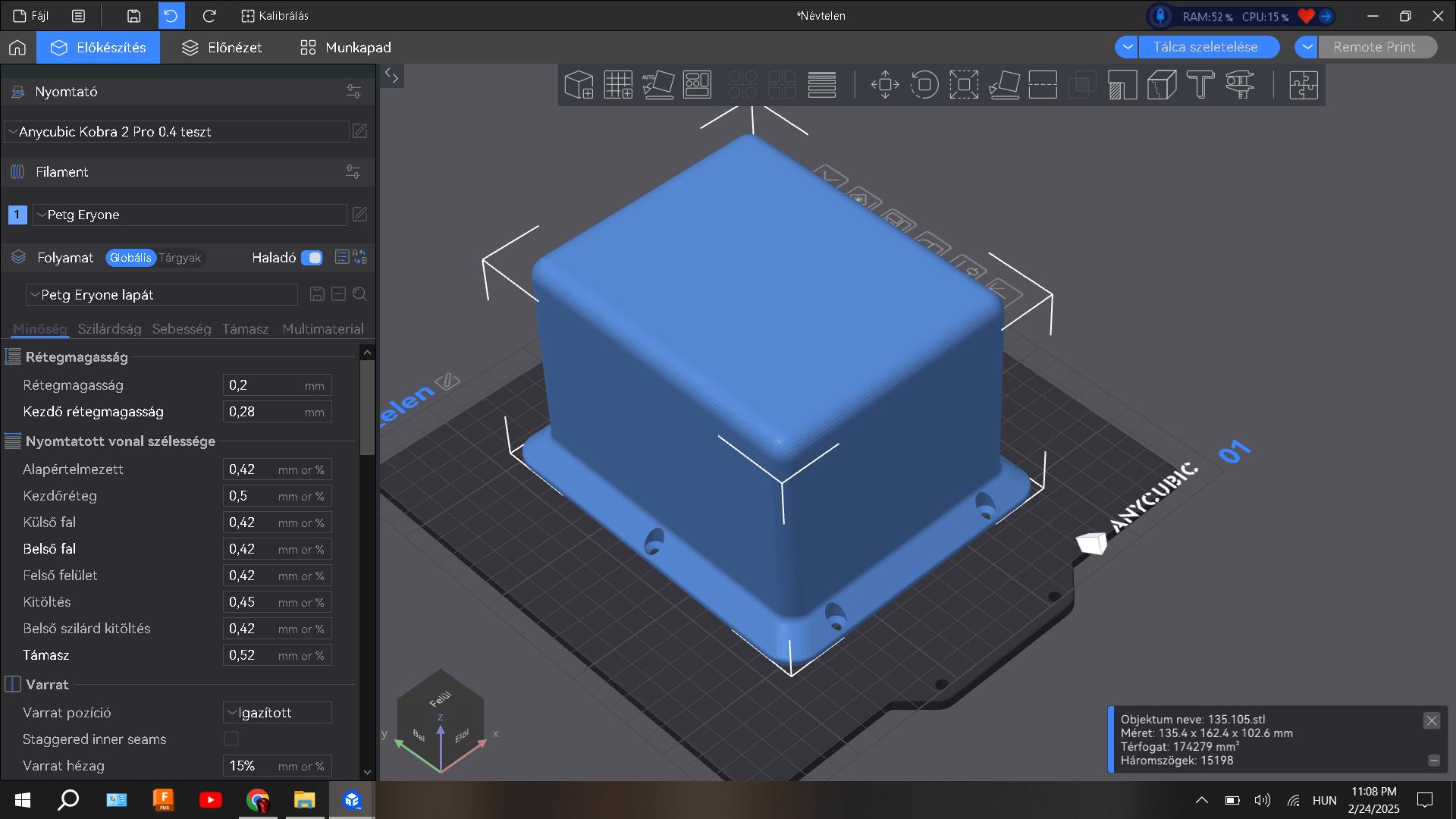Image resolution: width=1456 pixels, height=819 pixels.
Task: Click the Redo arrow icon
Action: click(209, 16)
